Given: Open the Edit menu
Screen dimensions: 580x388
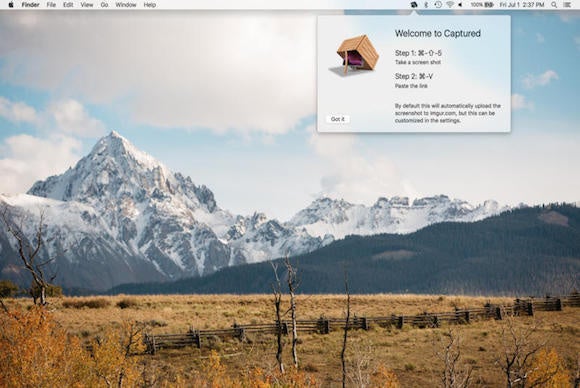Looking at the screenshot, I should [68, 5].
